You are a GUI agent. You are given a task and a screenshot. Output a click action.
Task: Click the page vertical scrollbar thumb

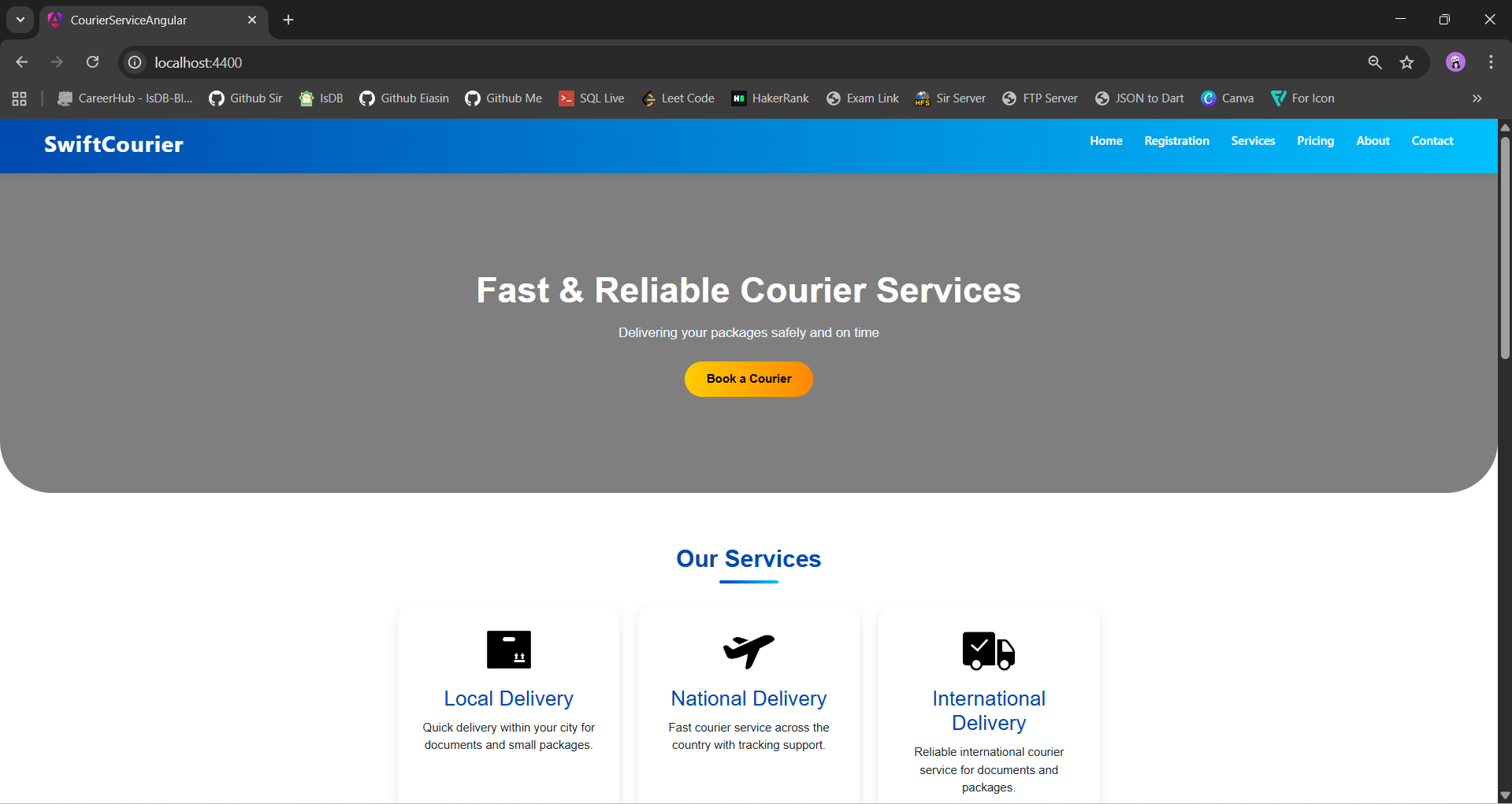tap(1504, 248)
